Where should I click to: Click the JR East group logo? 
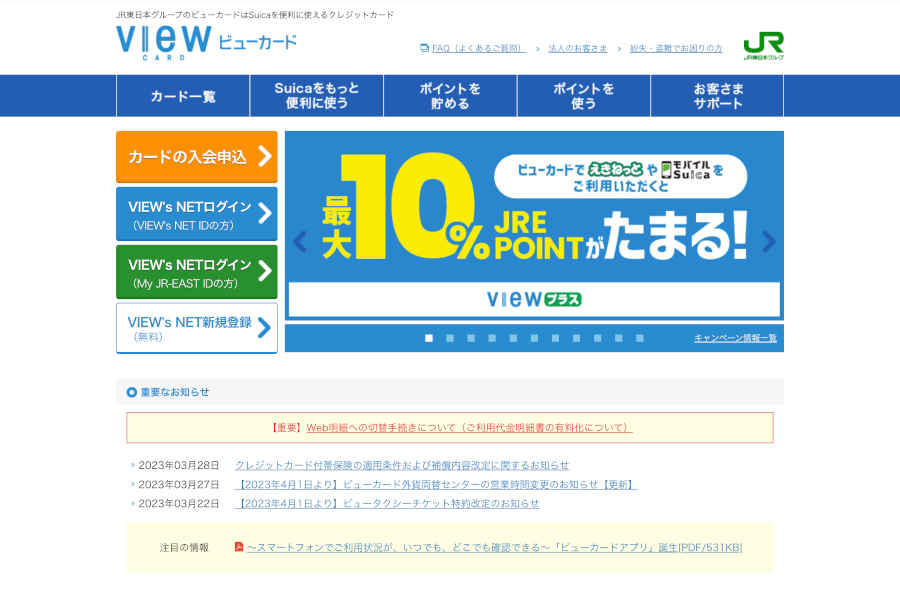coord(763,46)
